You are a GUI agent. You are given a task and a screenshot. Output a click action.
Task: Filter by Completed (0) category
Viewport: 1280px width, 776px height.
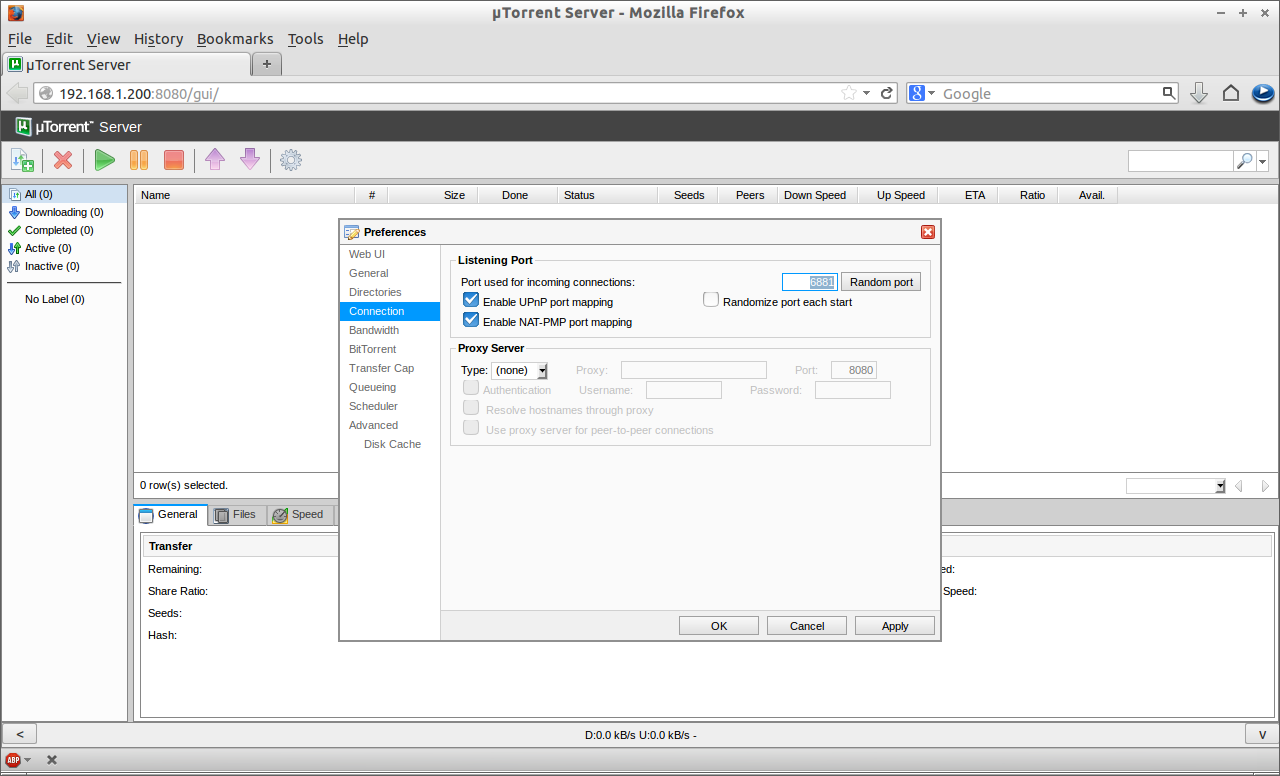[x=64, y=230]
